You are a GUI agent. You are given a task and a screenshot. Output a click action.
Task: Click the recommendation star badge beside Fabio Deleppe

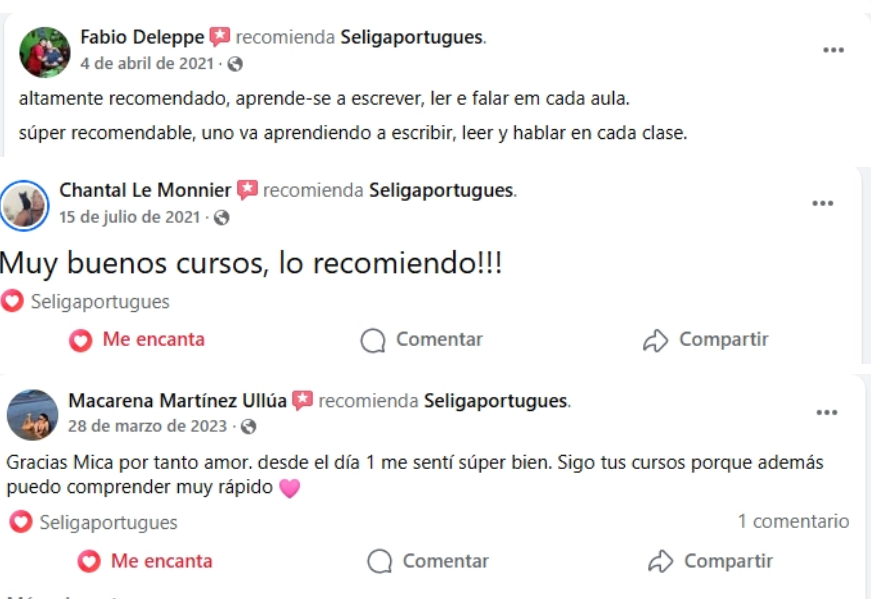(220, 38)
